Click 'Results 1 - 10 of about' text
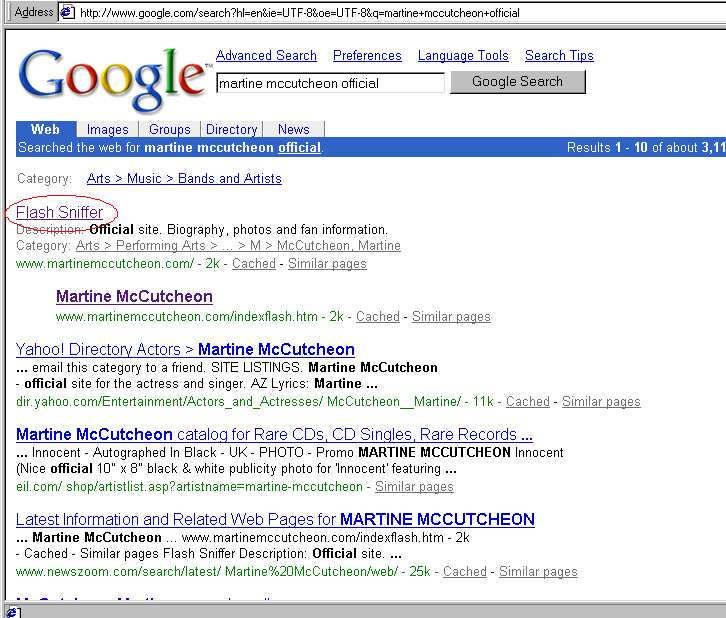This screenshot has height=618, width=726. click(x=633, y=148)
